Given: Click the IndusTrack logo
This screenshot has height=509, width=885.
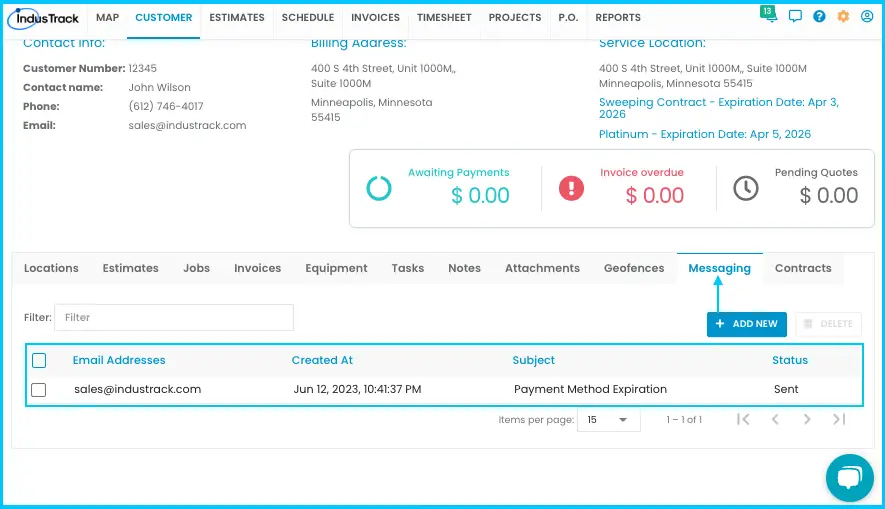Looking at the screenshot, I should coord(43,19).
